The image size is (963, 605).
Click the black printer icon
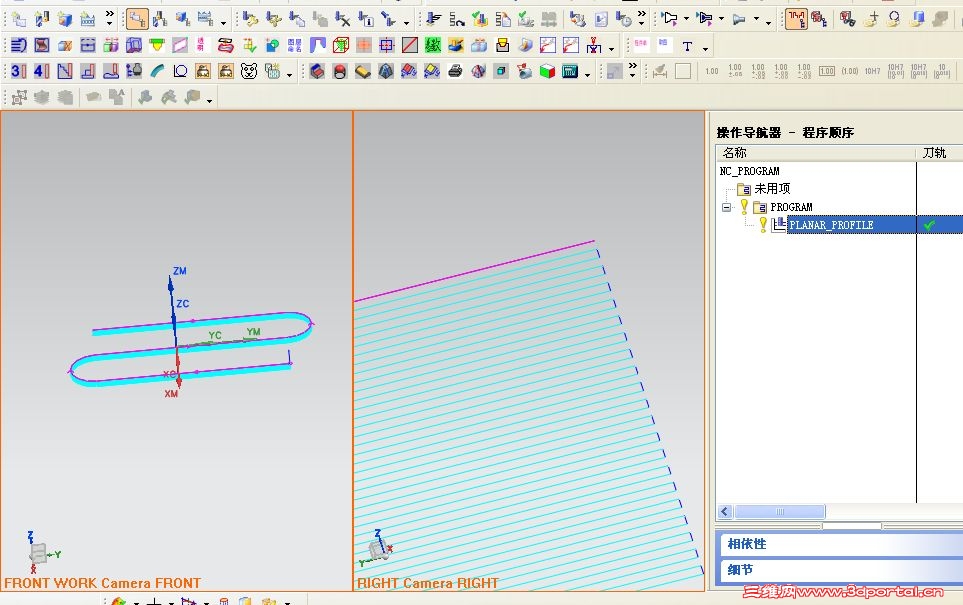[x=455, y=71]
